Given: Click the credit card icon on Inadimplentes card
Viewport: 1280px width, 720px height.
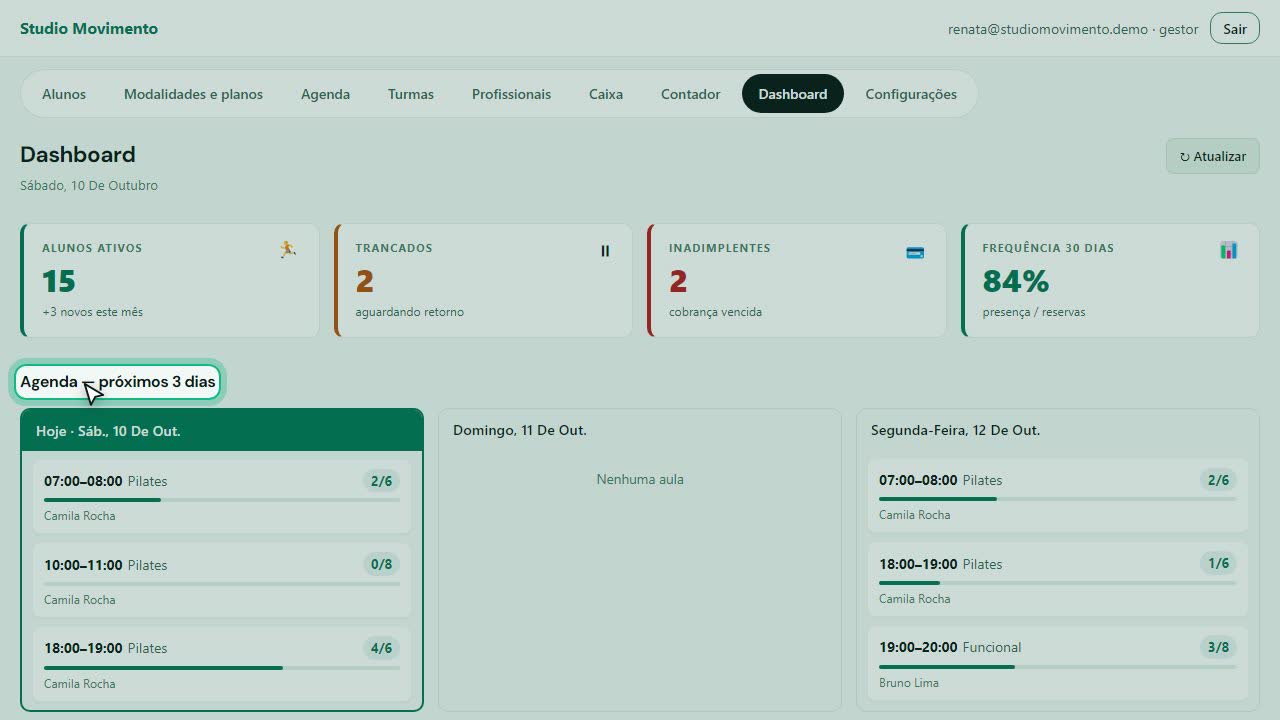Looking at the screenshot, I should pyautogui.click(x=915, y=252).
